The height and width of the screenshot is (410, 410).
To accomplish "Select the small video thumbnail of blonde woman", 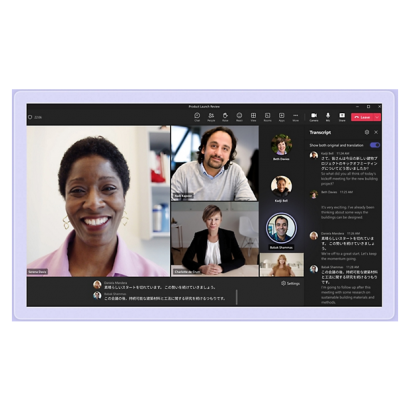I will click(x=282, y=265).
